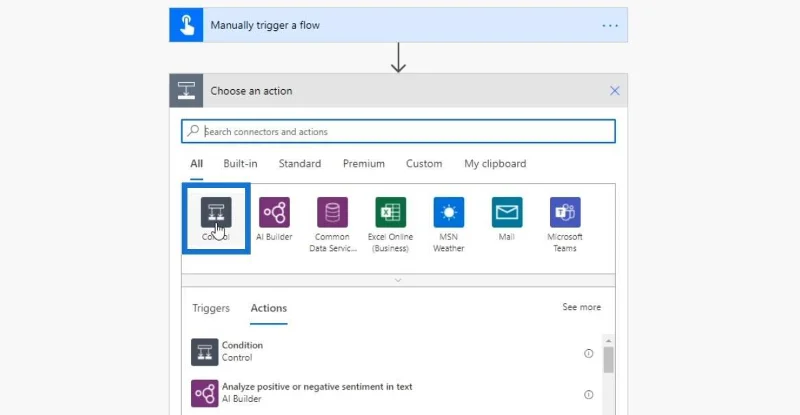Open the My clipboard tab
The image size is (800, 415).
click(x=495, y=164)
